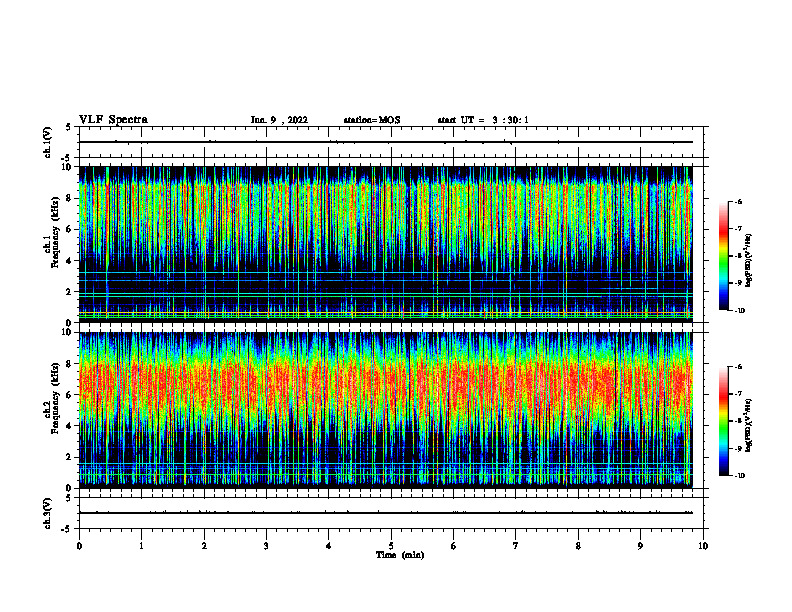This screenshot has width=792, height=612.
Task: Click the '5' tick on ch.1(V) axis
Action: point(68,127)
